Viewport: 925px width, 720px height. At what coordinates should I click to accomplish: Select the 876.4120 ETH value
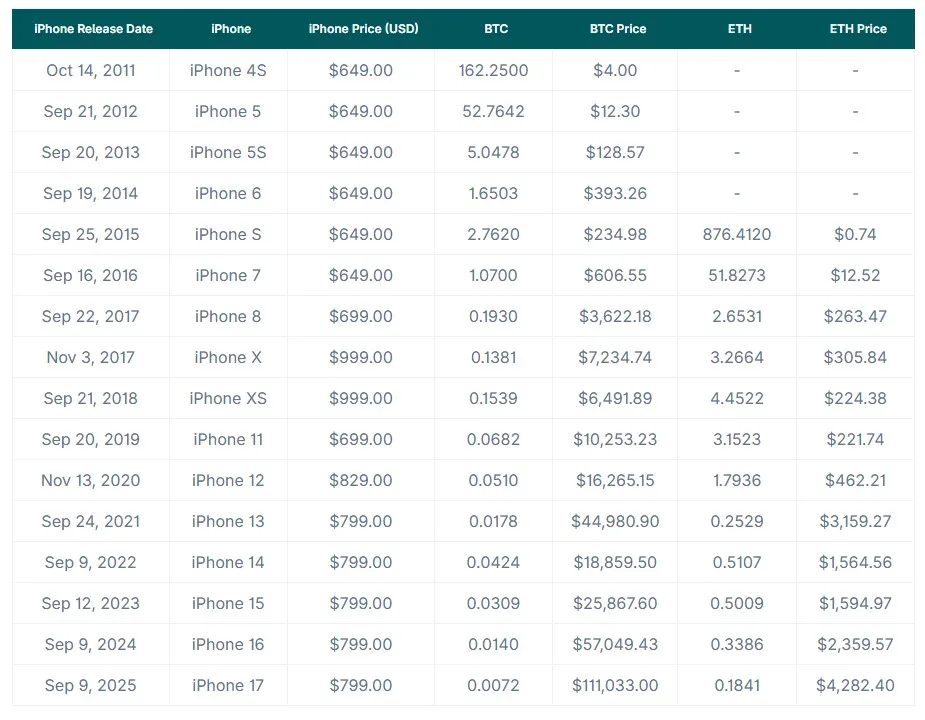coord(737,234)
